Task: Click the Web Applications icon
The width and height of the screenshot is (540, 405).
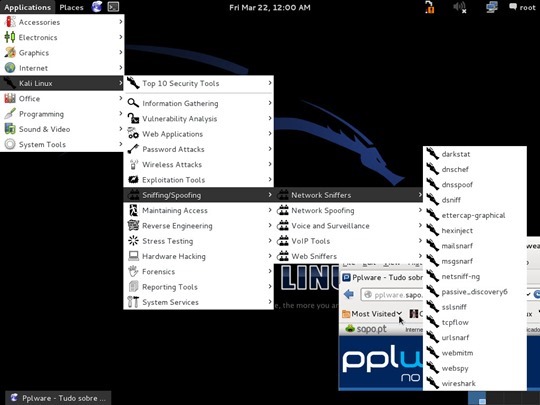Action: [133, 134]
